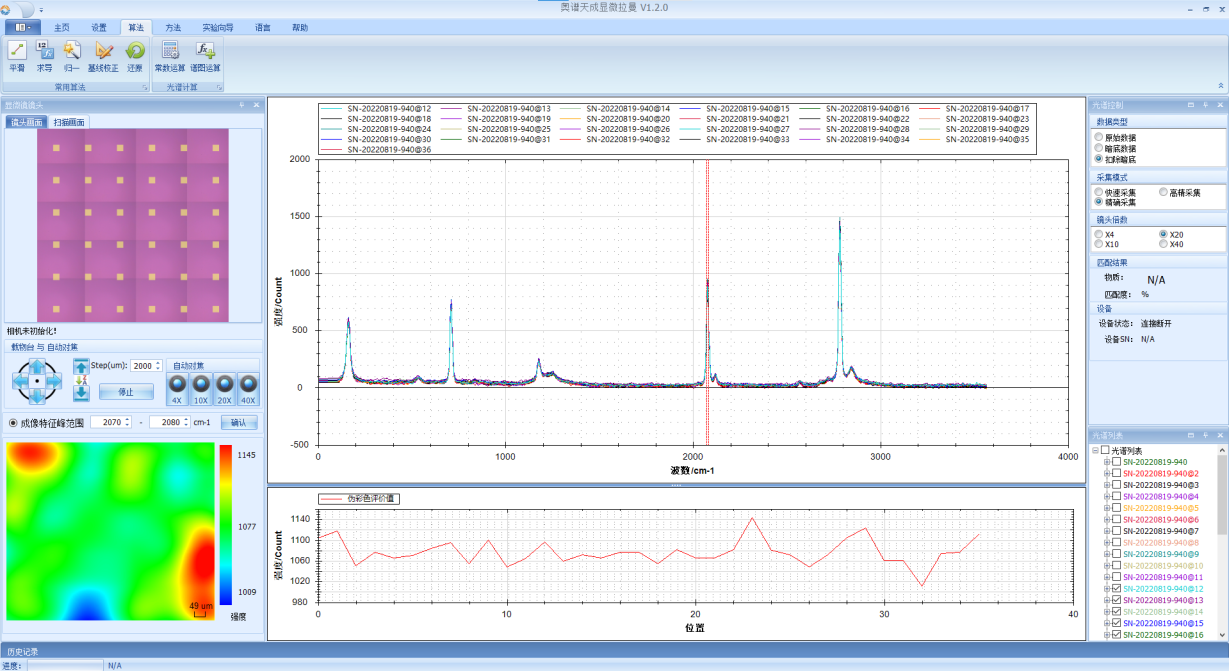Move the stage right with the arrow pad

pos(54,381)
